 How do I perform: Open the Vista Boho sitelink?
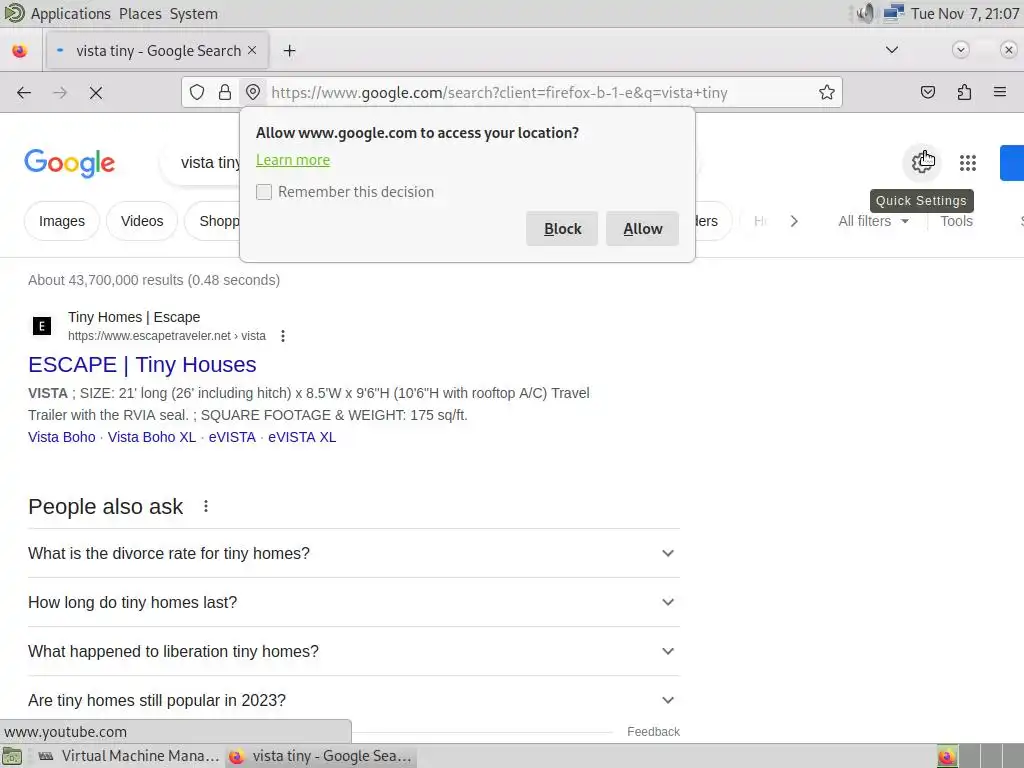[x=61, y=437]
